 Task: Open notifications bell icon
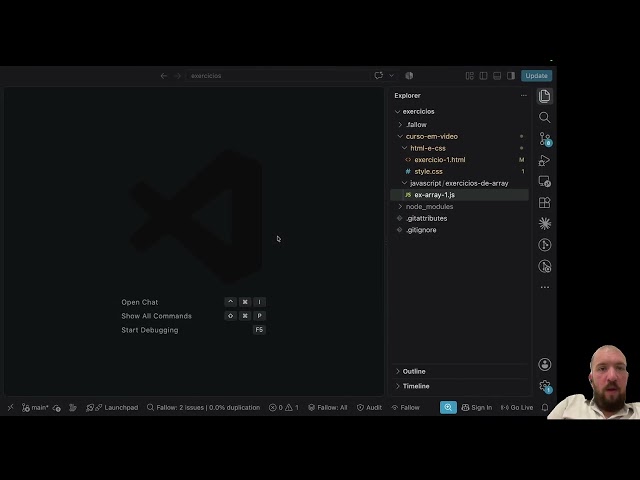click(x=545, y=407)
